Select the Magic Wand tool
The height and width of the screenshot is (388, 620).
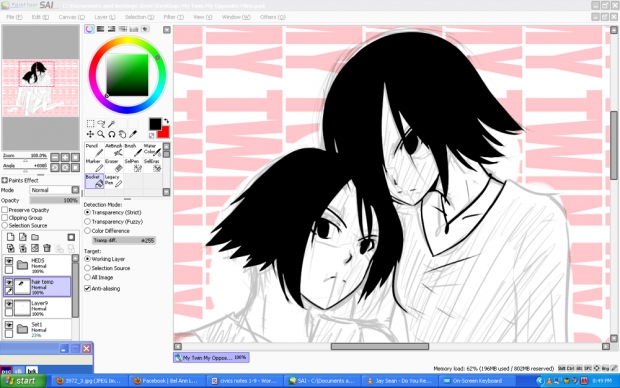pyautogui.click(x=112, y=124)
